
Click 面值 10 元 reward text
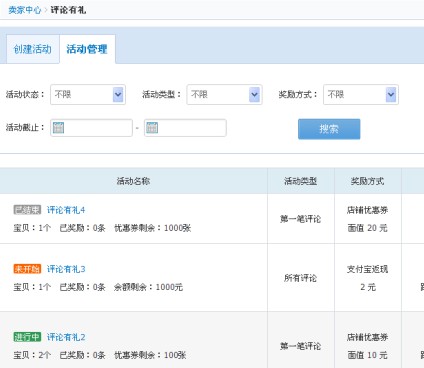(368, 355)
